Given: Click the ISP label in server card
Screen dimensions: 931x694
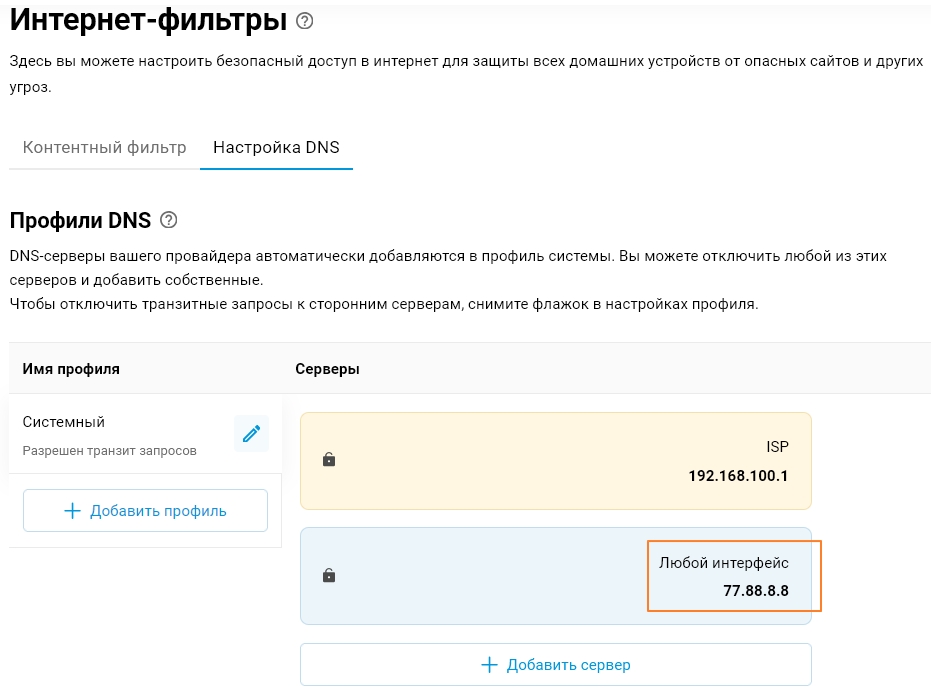Looking at the screenshot, I should [x=777, y=447].
